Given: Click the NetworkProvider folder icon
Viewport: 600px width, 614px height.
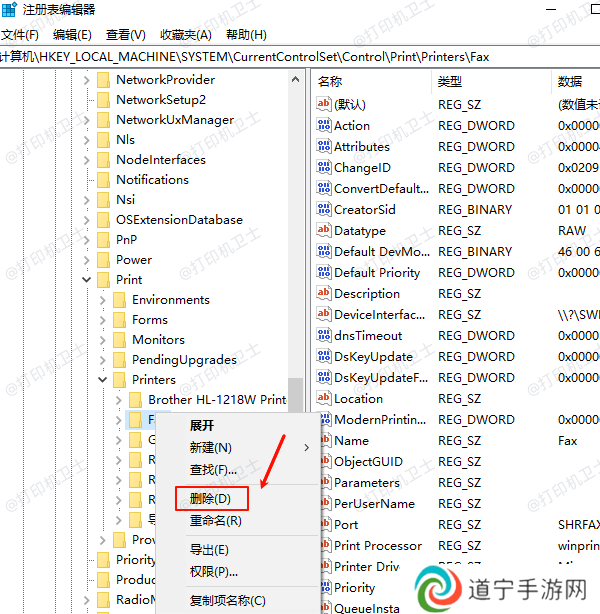Looking at the screenshot, I should [103, 80].
